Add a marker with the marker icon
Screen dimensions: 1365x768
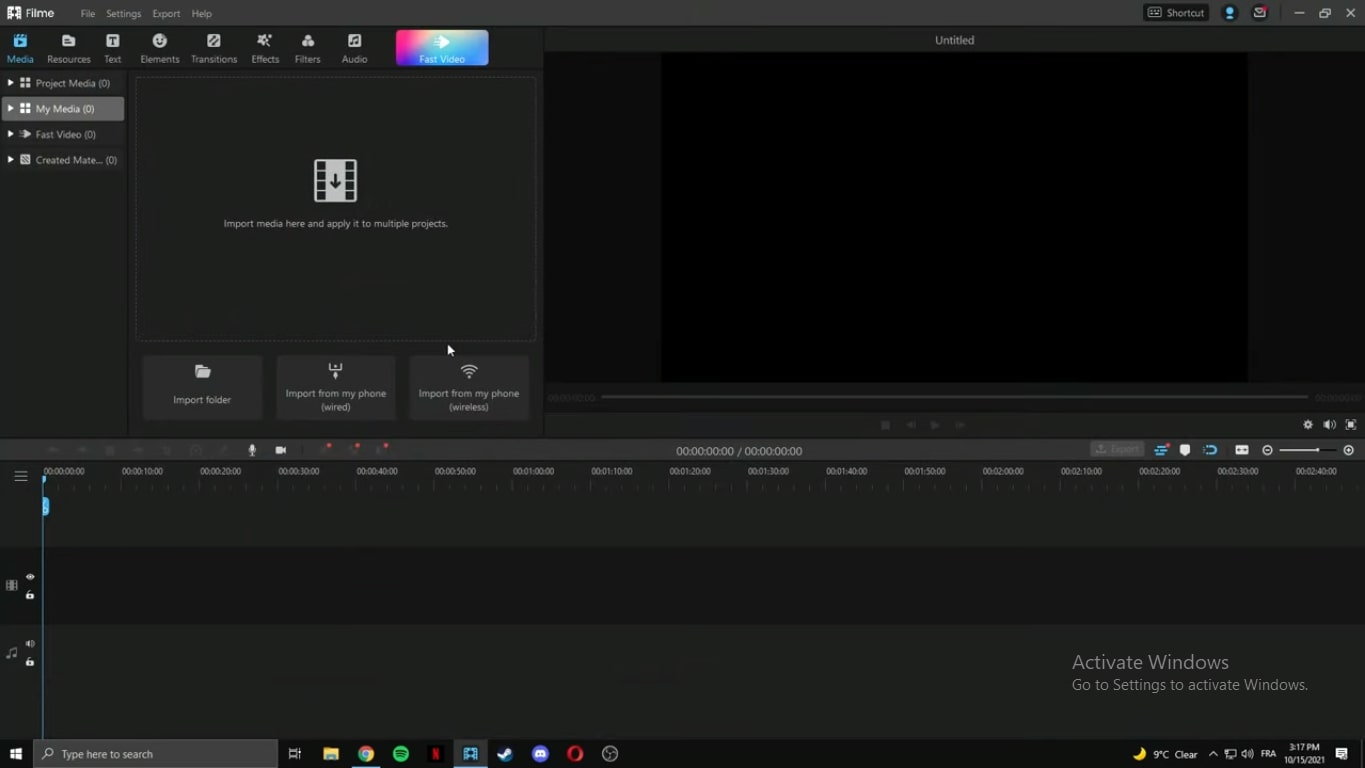(x=1185, y=451)
